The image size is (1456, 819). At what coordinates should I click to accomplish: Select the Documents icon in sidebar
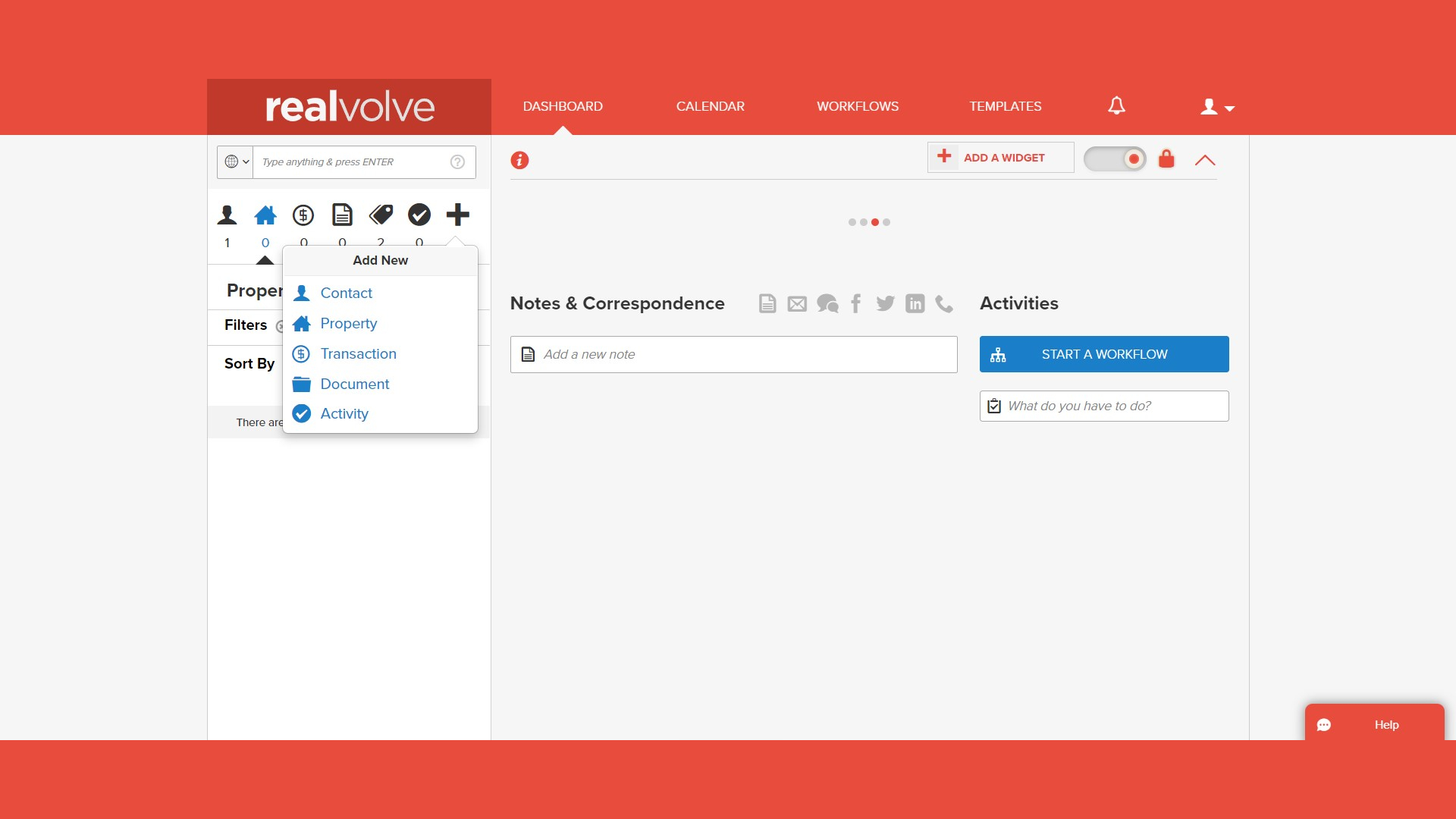click(342, 214)
